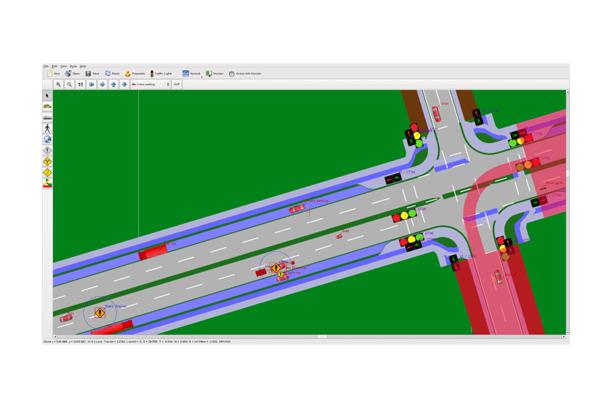The image size is (612, 408).
Task: Click the zoom-out magnifier icon
Action: coord(69,85)
